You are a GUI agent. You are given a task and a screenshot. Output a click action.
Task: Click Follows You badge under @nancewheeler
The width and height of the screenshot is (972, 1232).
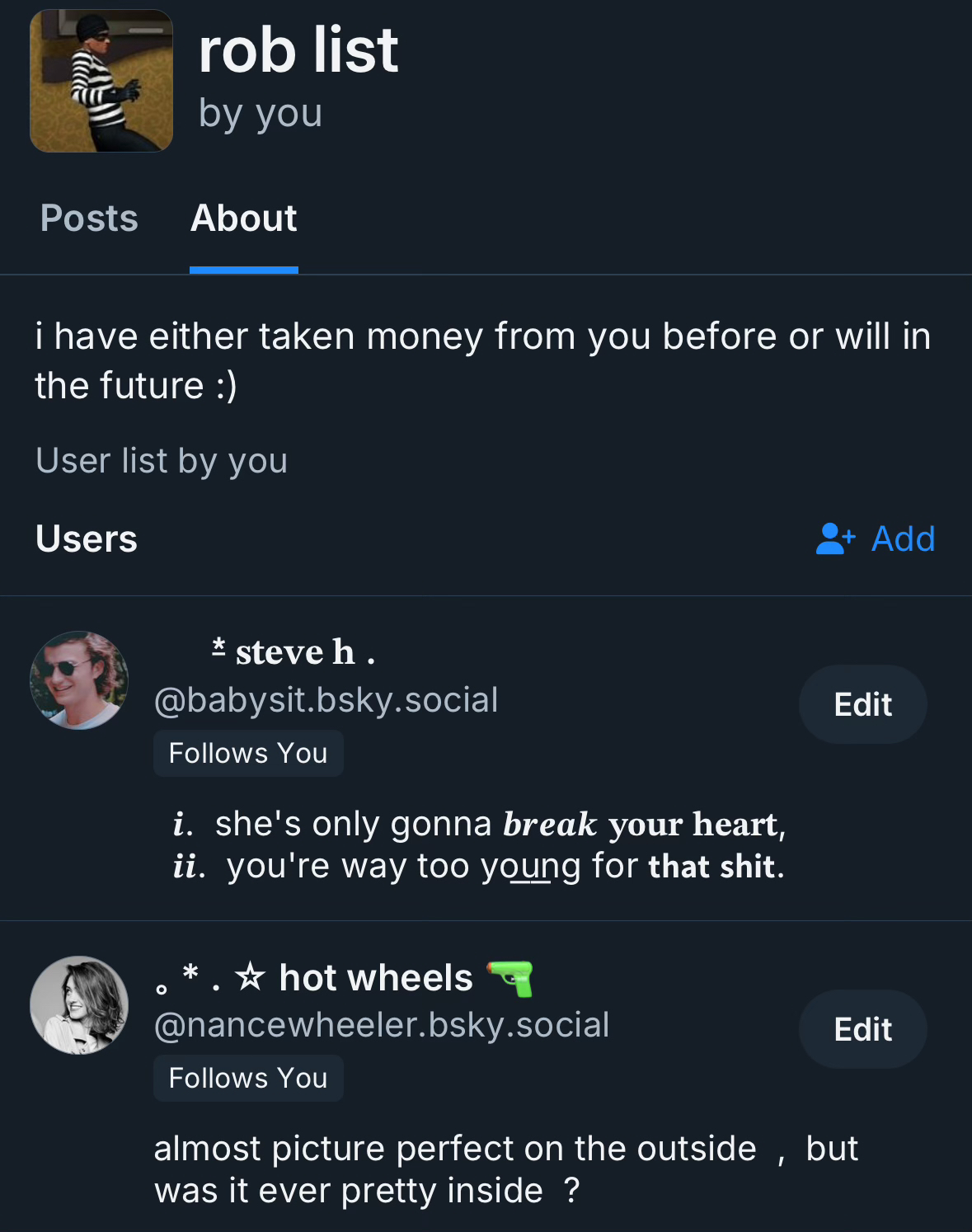[x=248, y=1078]
